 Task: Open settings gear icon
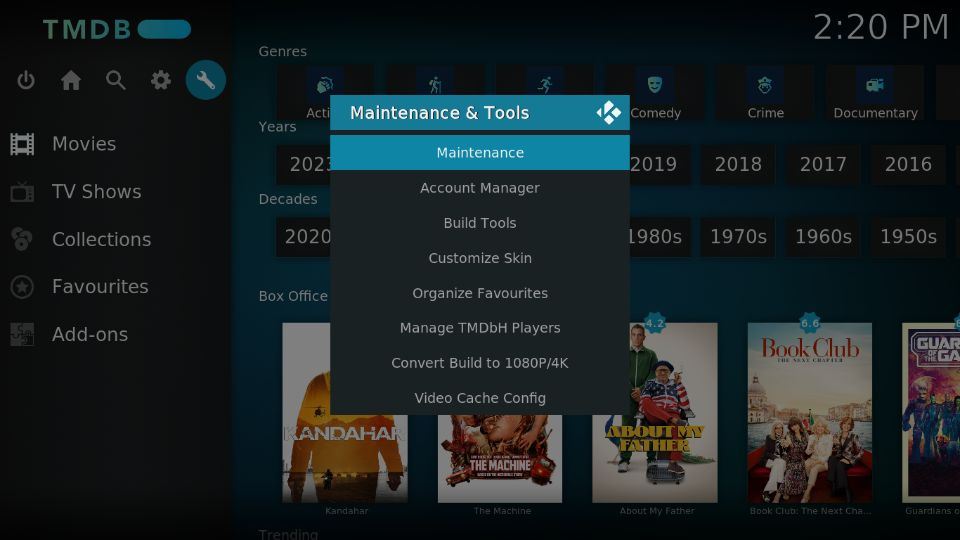161,80
